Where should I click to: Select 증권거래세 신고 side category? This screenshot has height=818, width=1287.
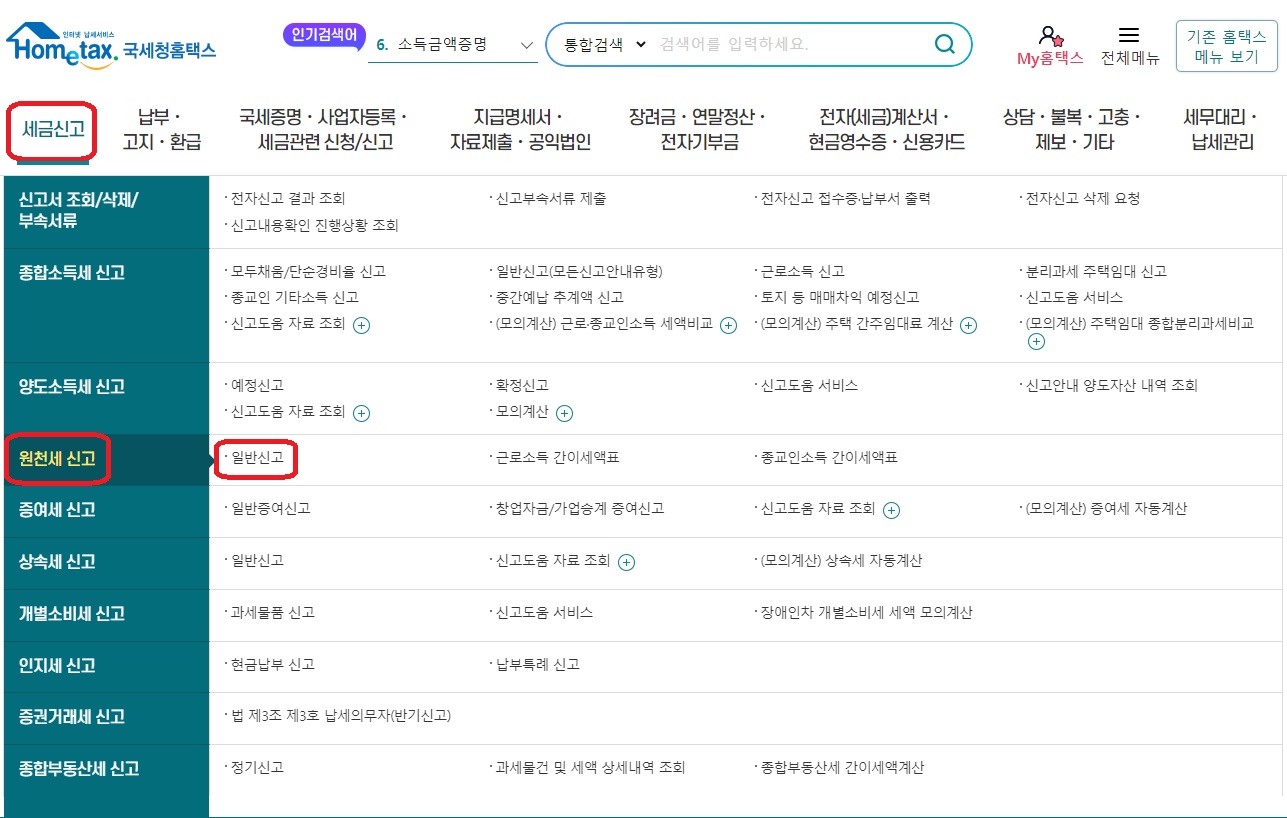(x=106, y=718)
